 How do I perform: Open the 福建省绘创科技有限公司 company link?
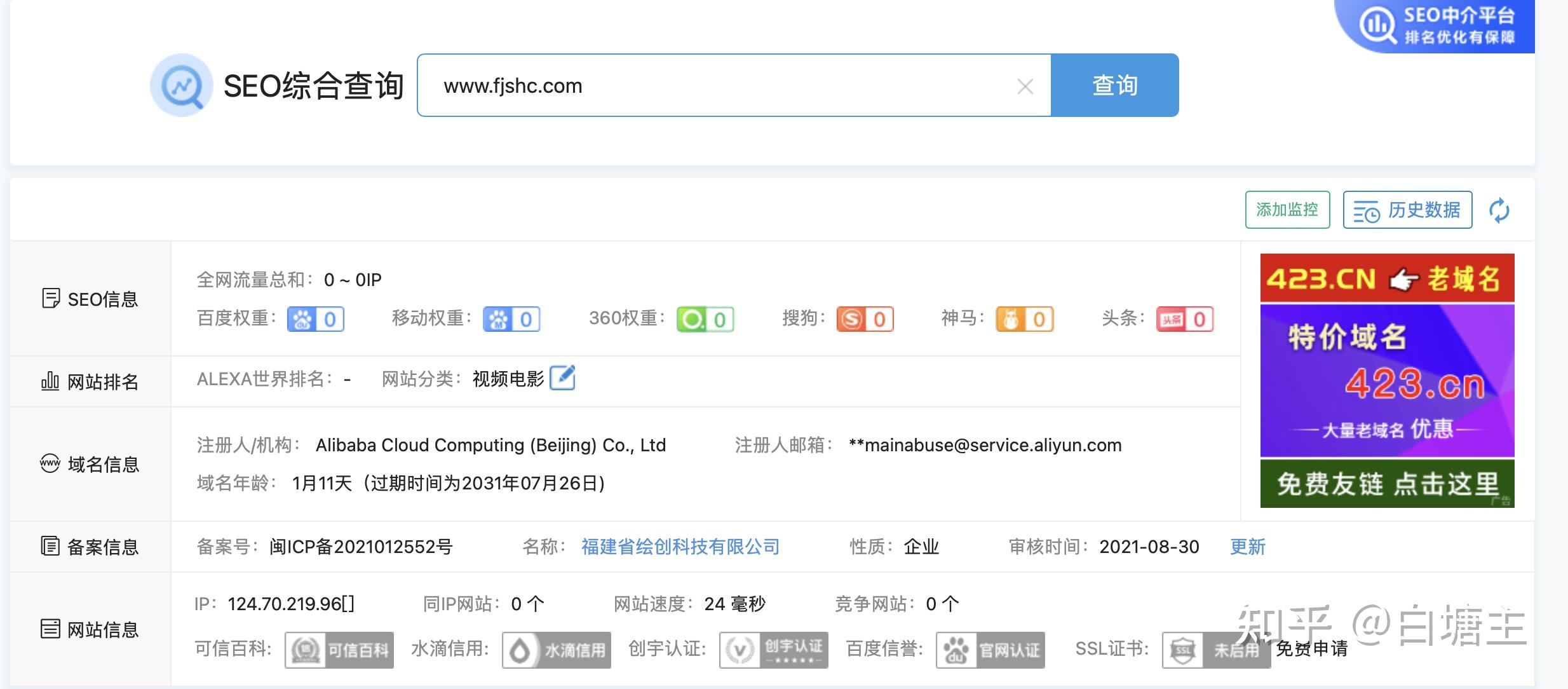680,547
